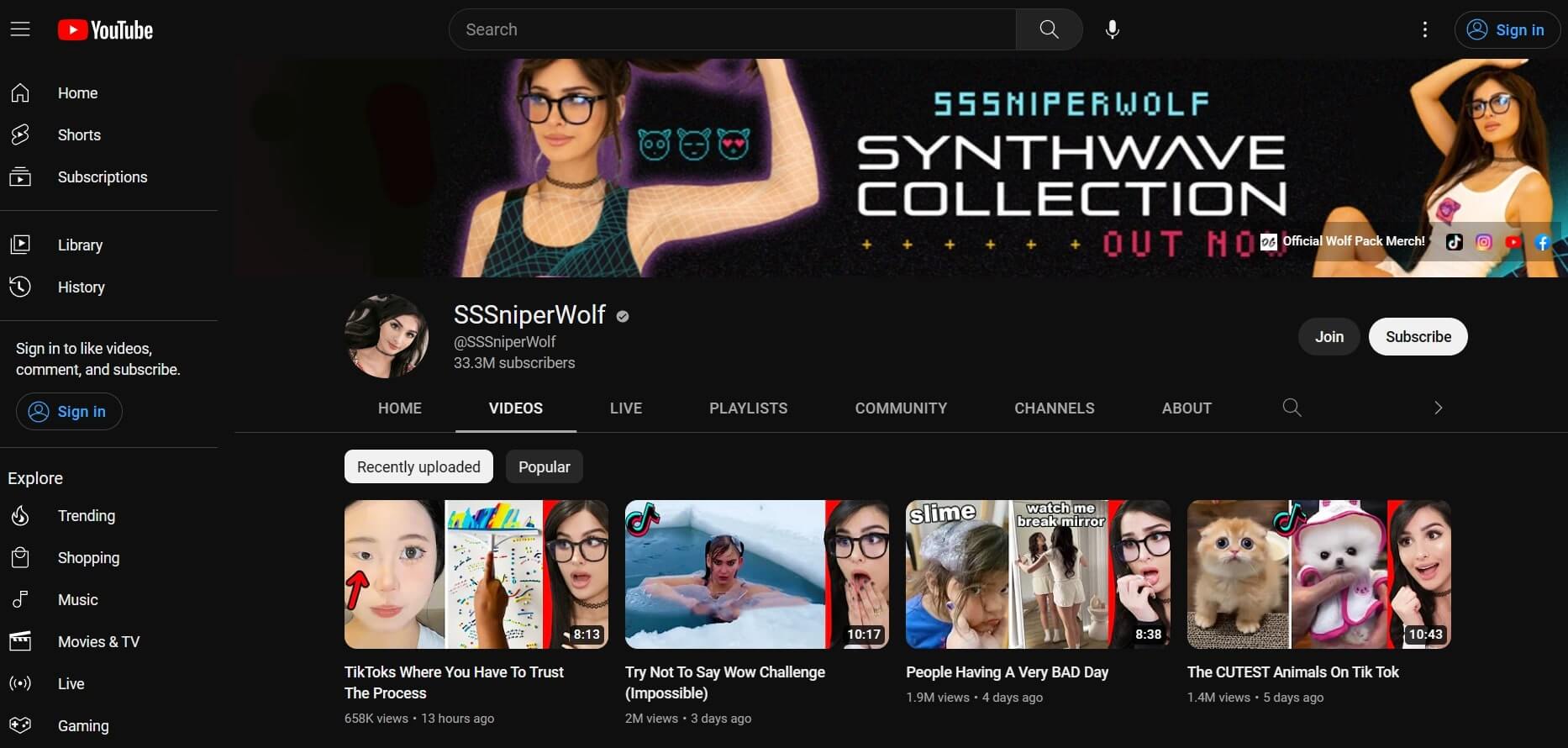Click the channel banner image
Viewport: 1568px width, 748px height.
901,168
